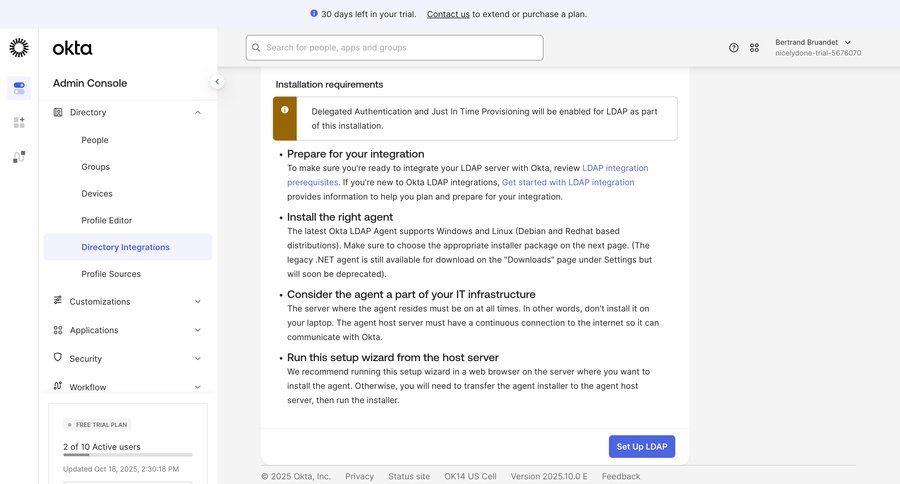Click the Security shield icon
The width and height of the screenshot is (900, 484).
[58, 357]
